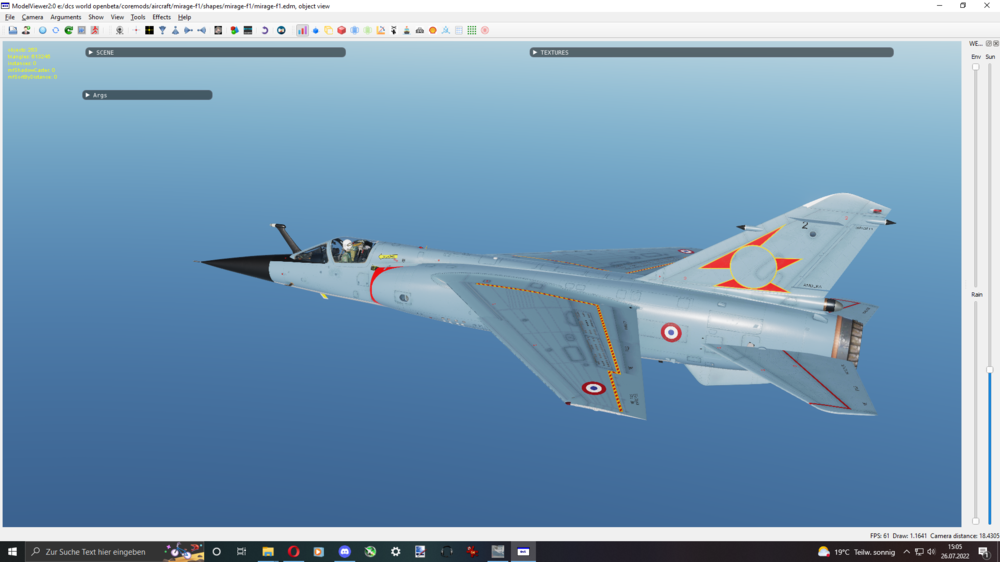Click the green grid toolbar icon
This screenshot has width=1000, height=562.
tap(472, 30)
